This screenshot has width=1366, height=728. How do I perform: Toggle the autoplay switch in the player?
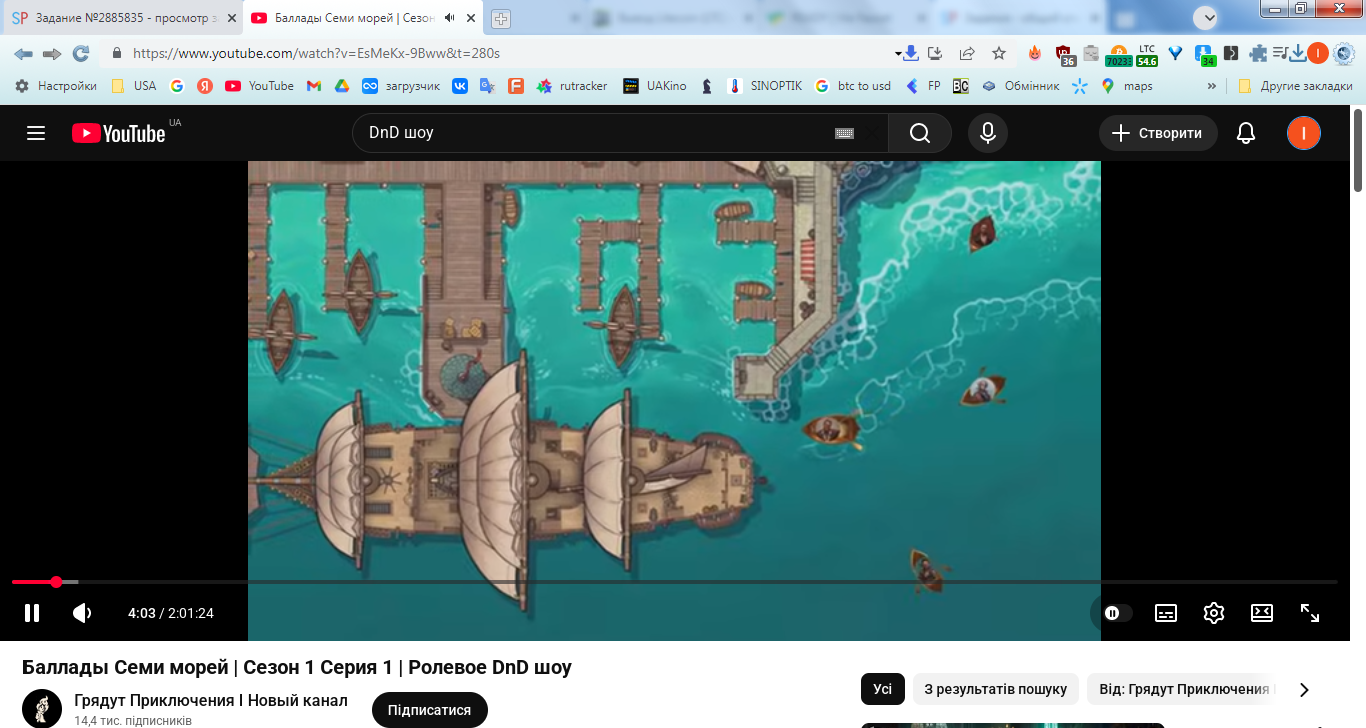pyautogui.click(x=1117, y=613)
